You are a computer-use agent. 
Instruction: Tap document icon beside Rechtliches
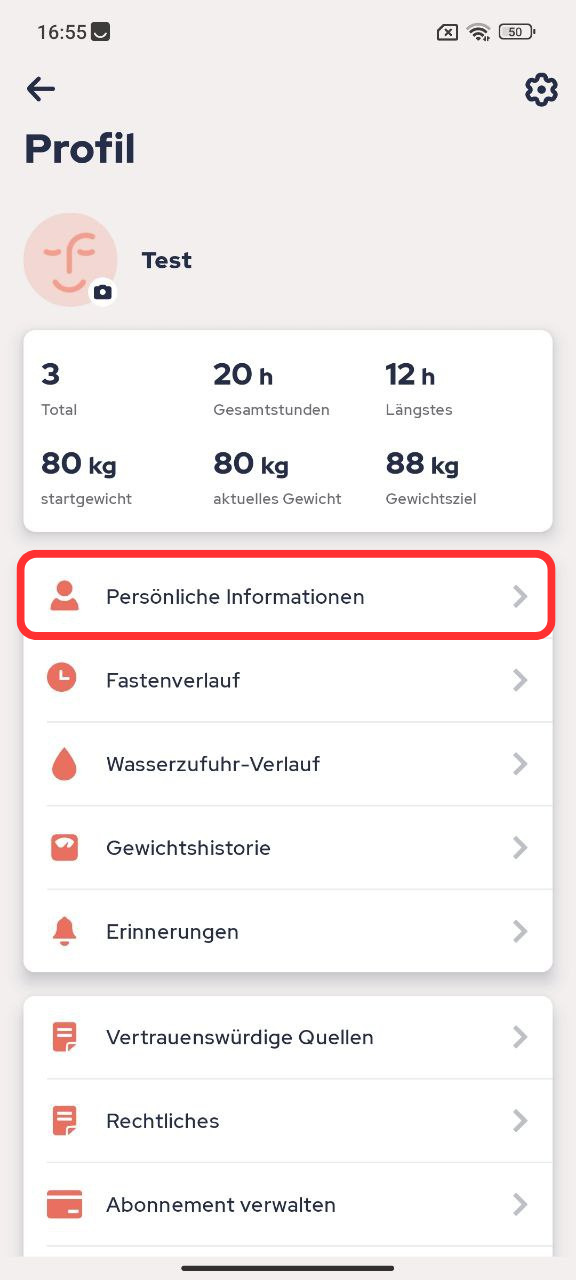pos(64,1120)
